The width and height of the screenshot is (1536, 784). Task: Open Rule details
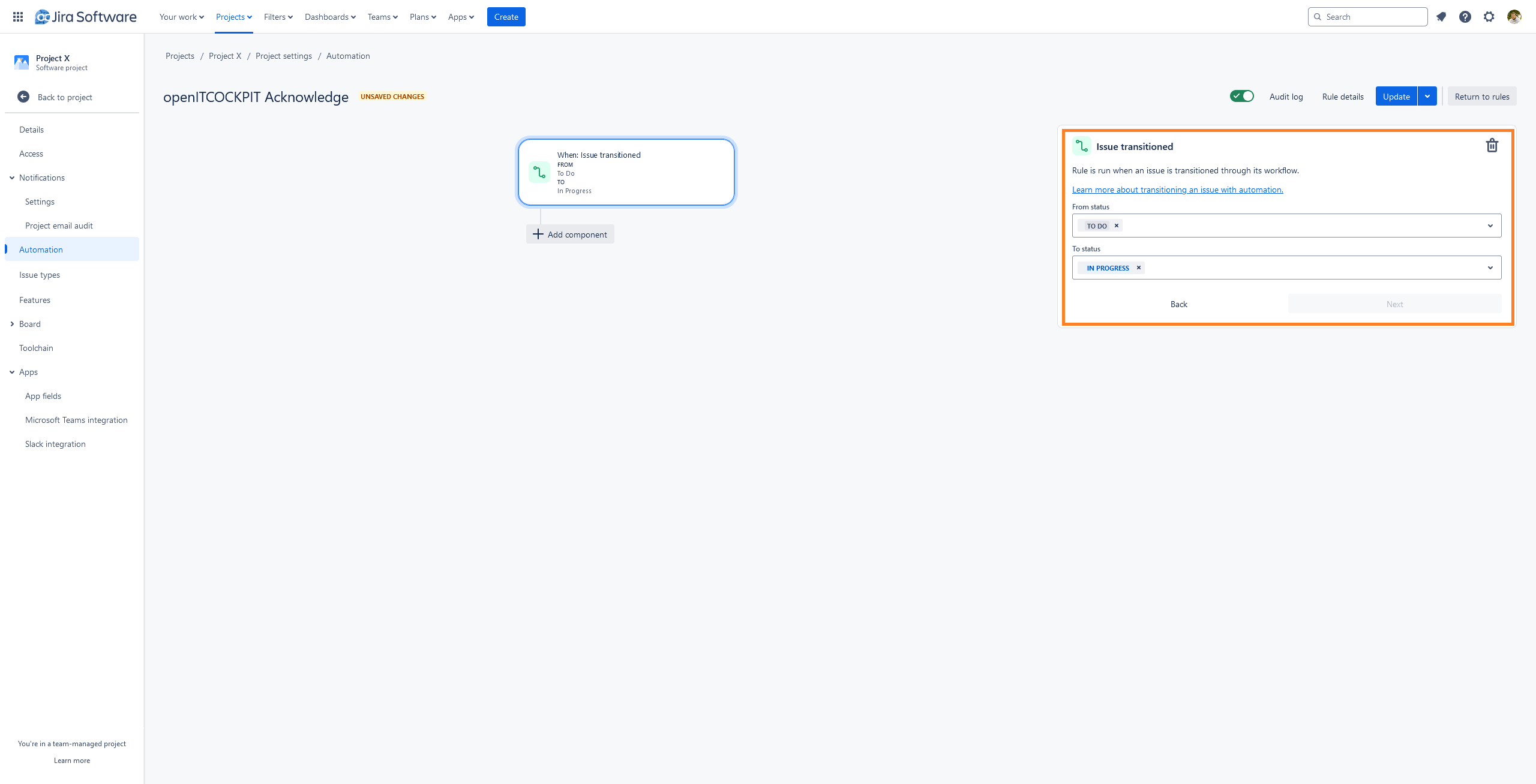(1343, 96)
